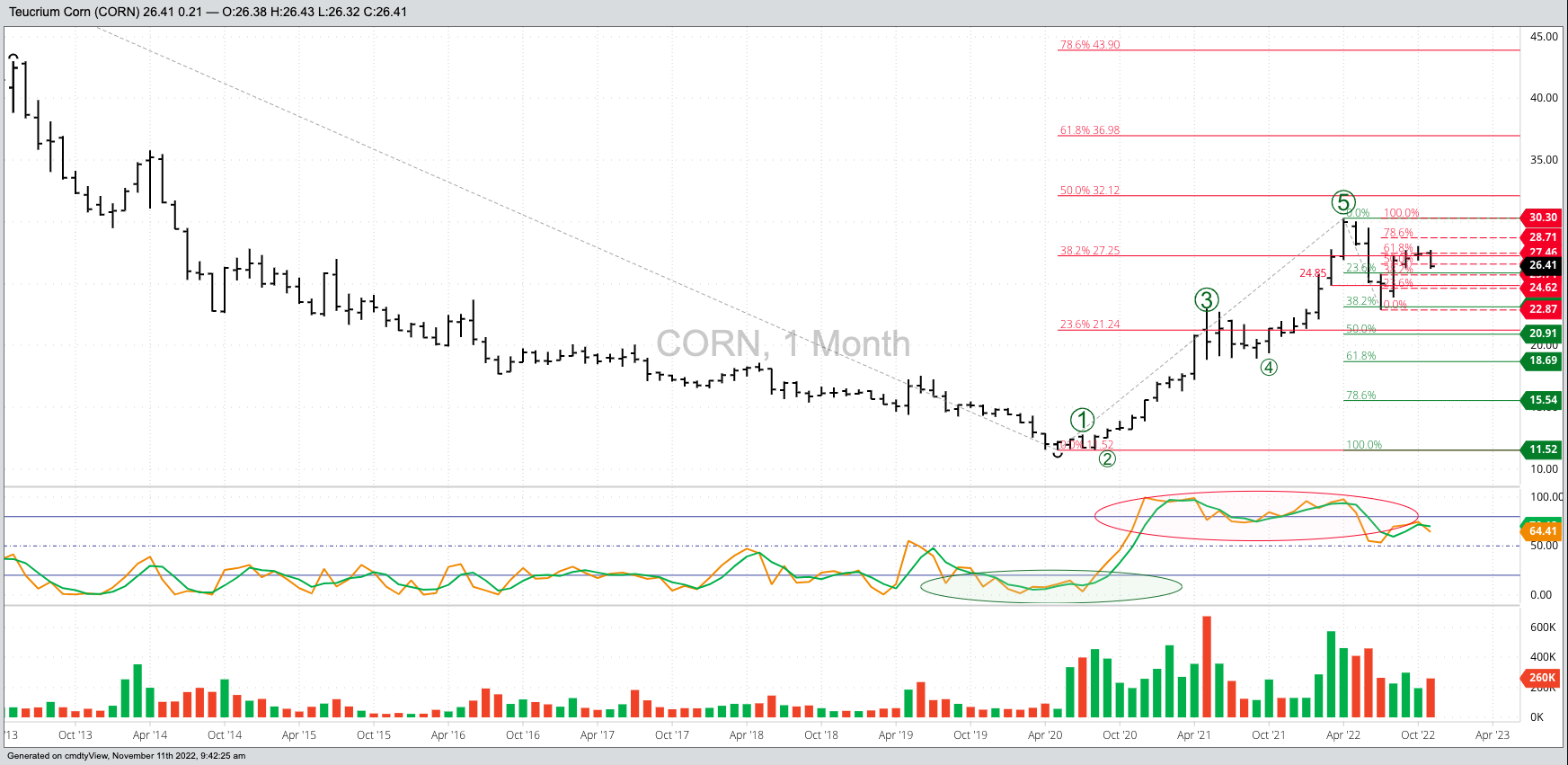Click the circled wave 1 marker
The width and height of the screenshot is (1568, 765).
point(1083,420)
